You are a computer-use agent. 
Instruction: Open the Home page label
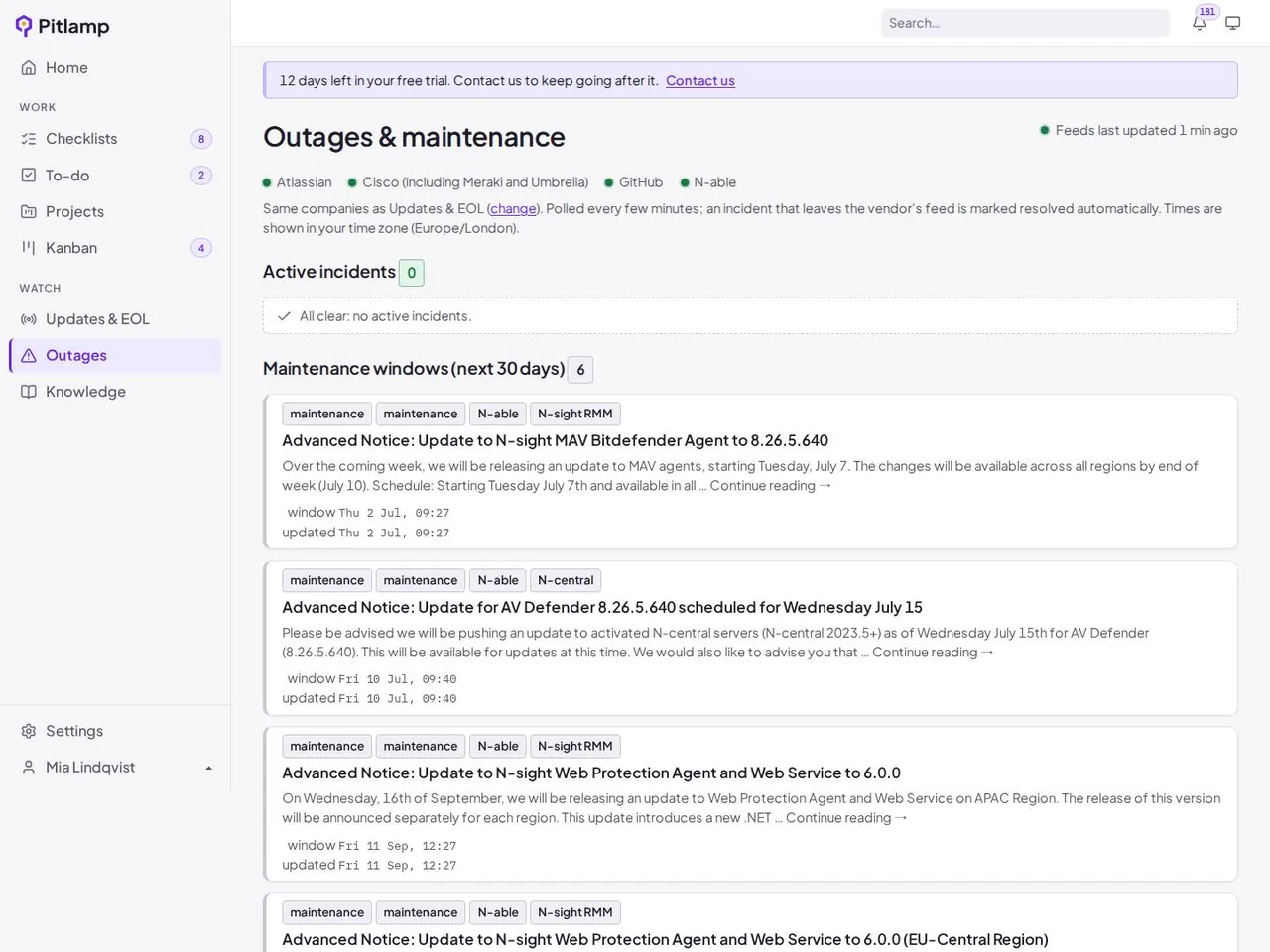tap(66, 68)
